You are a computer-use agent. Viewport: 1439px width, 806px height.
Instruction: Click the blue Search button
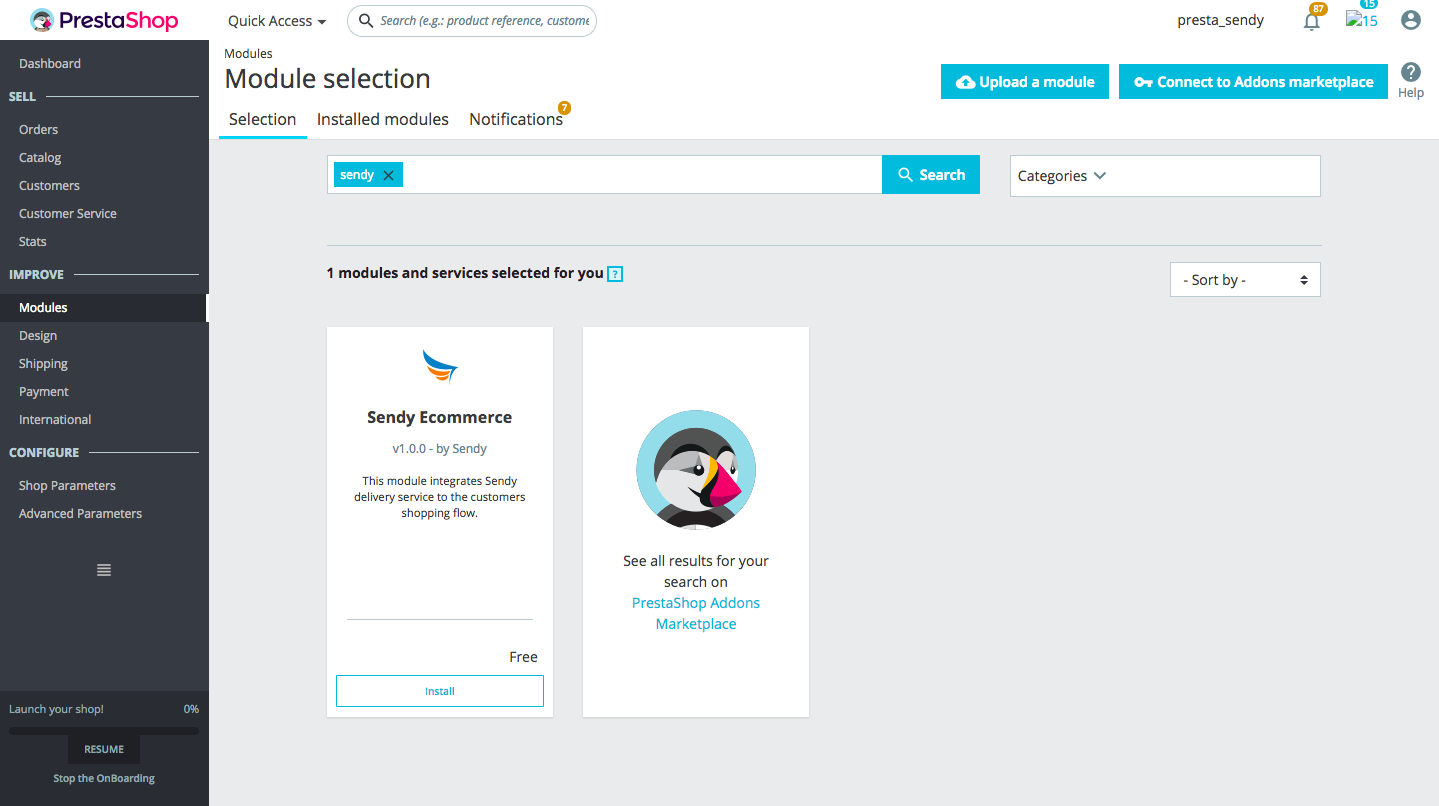(931, 174)
